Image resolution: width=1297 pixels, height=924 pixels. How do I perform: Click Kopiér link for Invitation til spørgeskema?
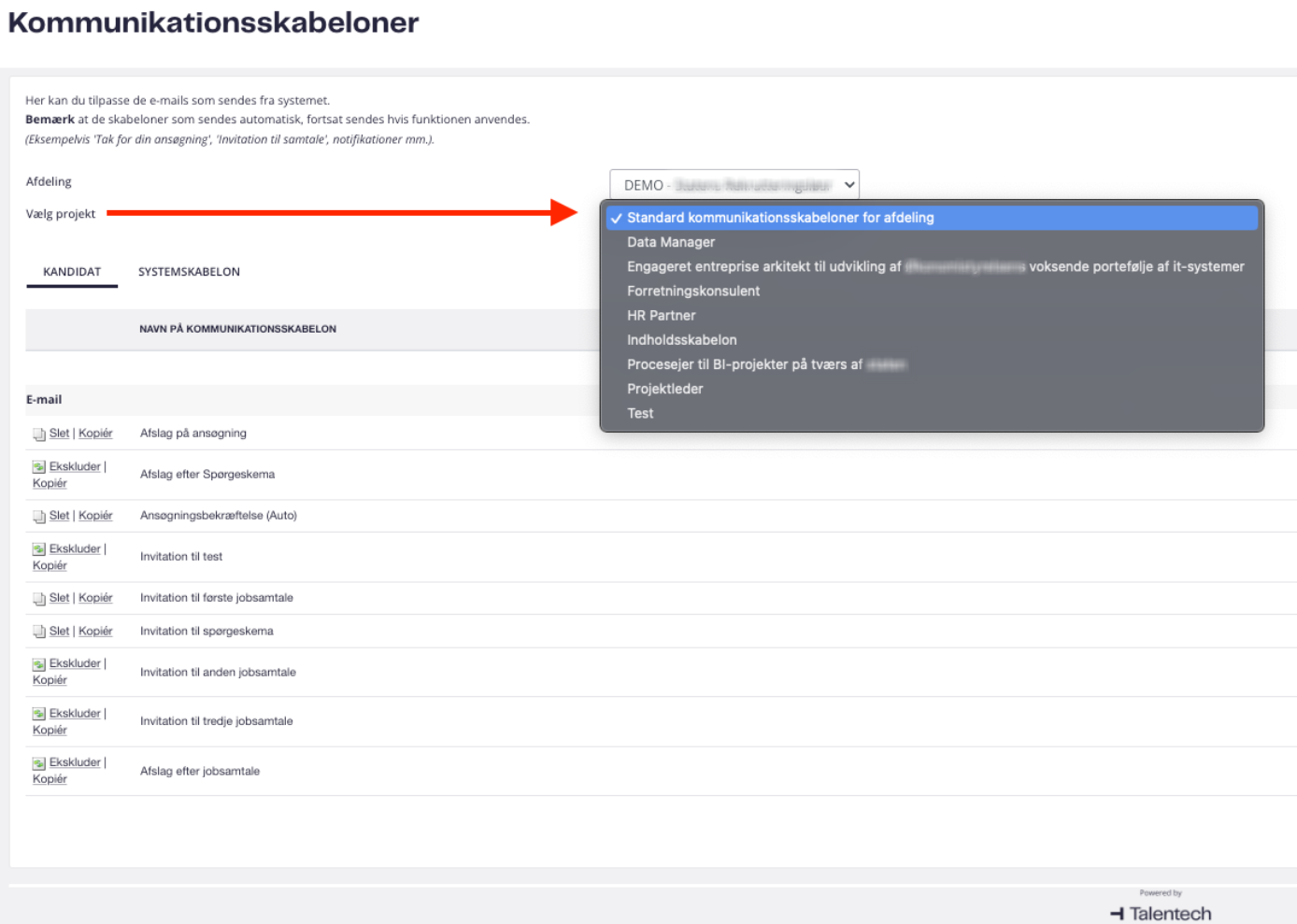(95, 632)
